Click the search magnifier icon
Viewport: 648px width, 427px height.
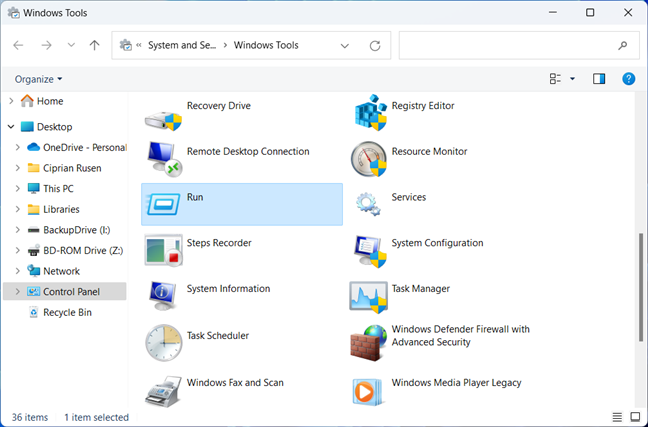coord(622,45)
